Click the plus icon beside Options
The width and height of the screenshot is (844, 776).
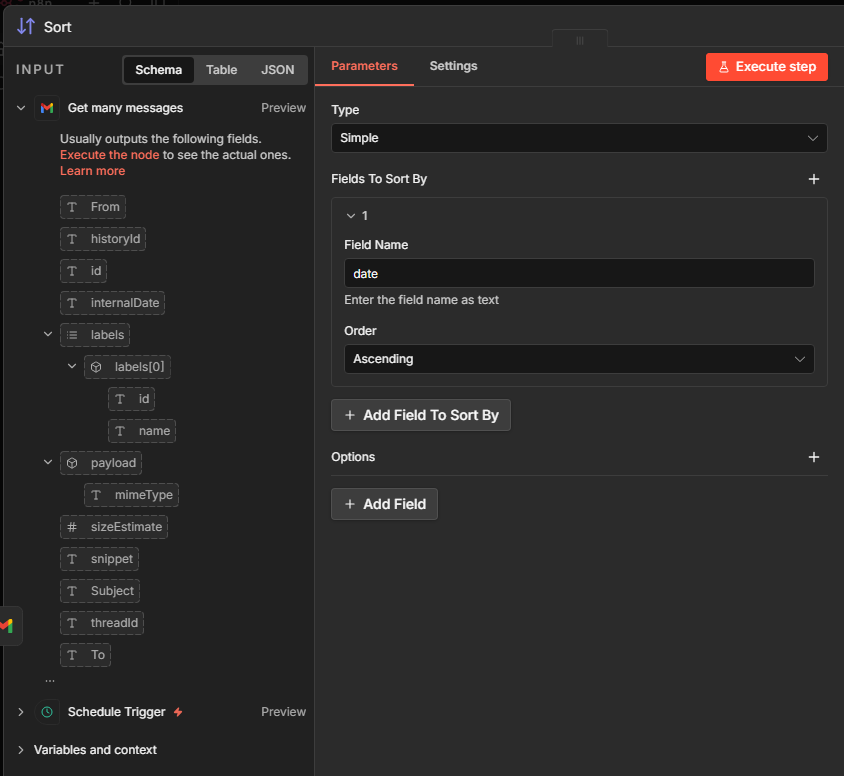pos(814,457)
